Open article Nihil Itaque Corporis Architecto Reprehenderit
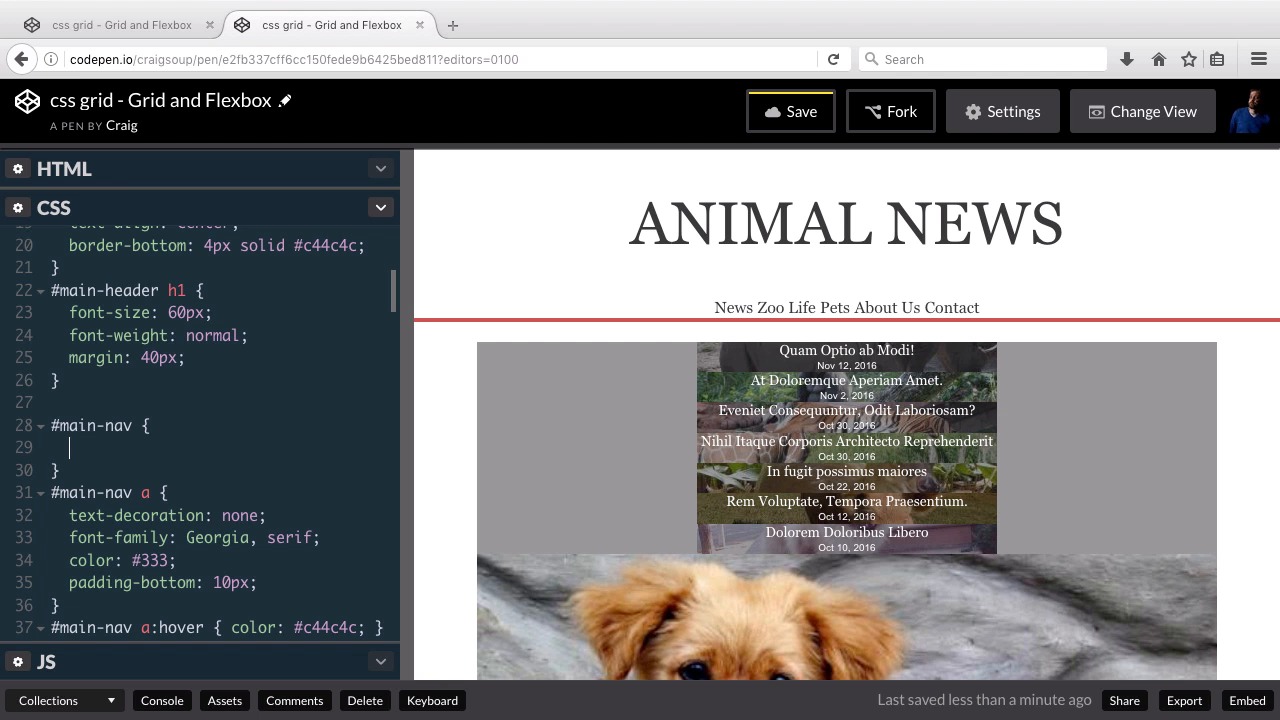 (847, 442)
